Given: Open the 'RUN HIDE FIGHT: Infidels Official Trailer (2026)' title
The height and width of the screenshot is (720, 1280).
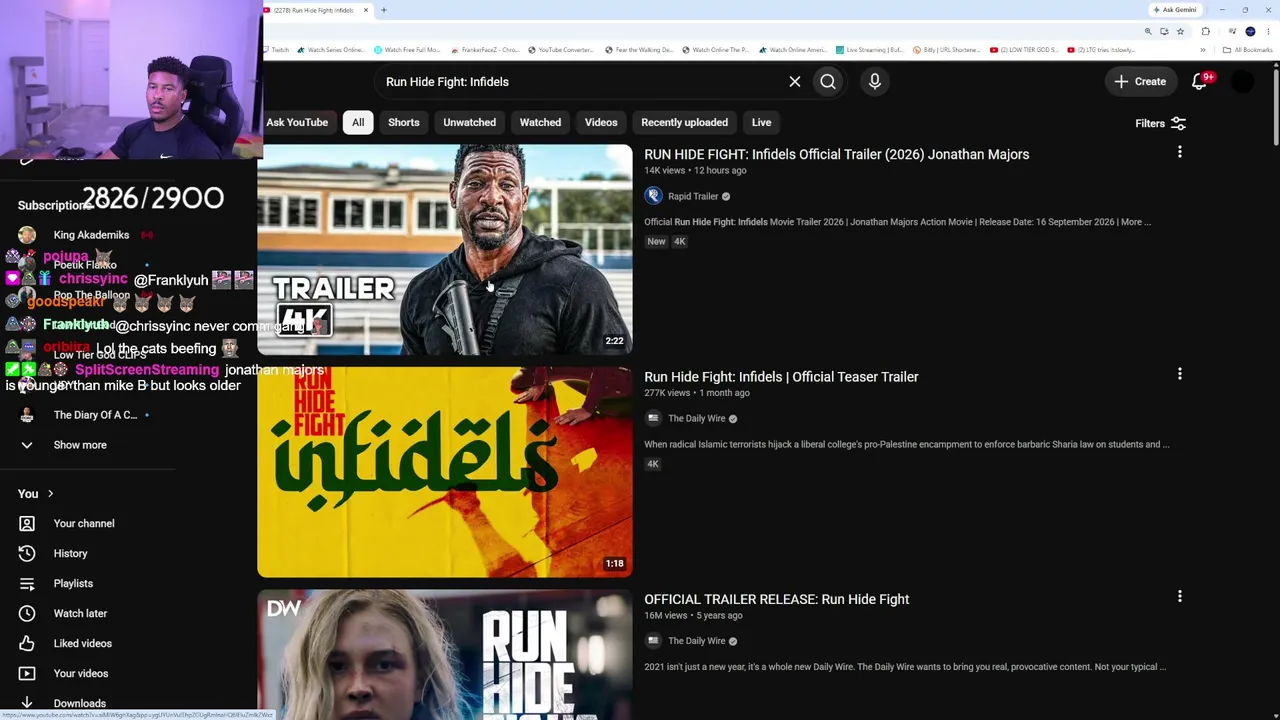Looking at the screenshot, I should click(836, 154).
